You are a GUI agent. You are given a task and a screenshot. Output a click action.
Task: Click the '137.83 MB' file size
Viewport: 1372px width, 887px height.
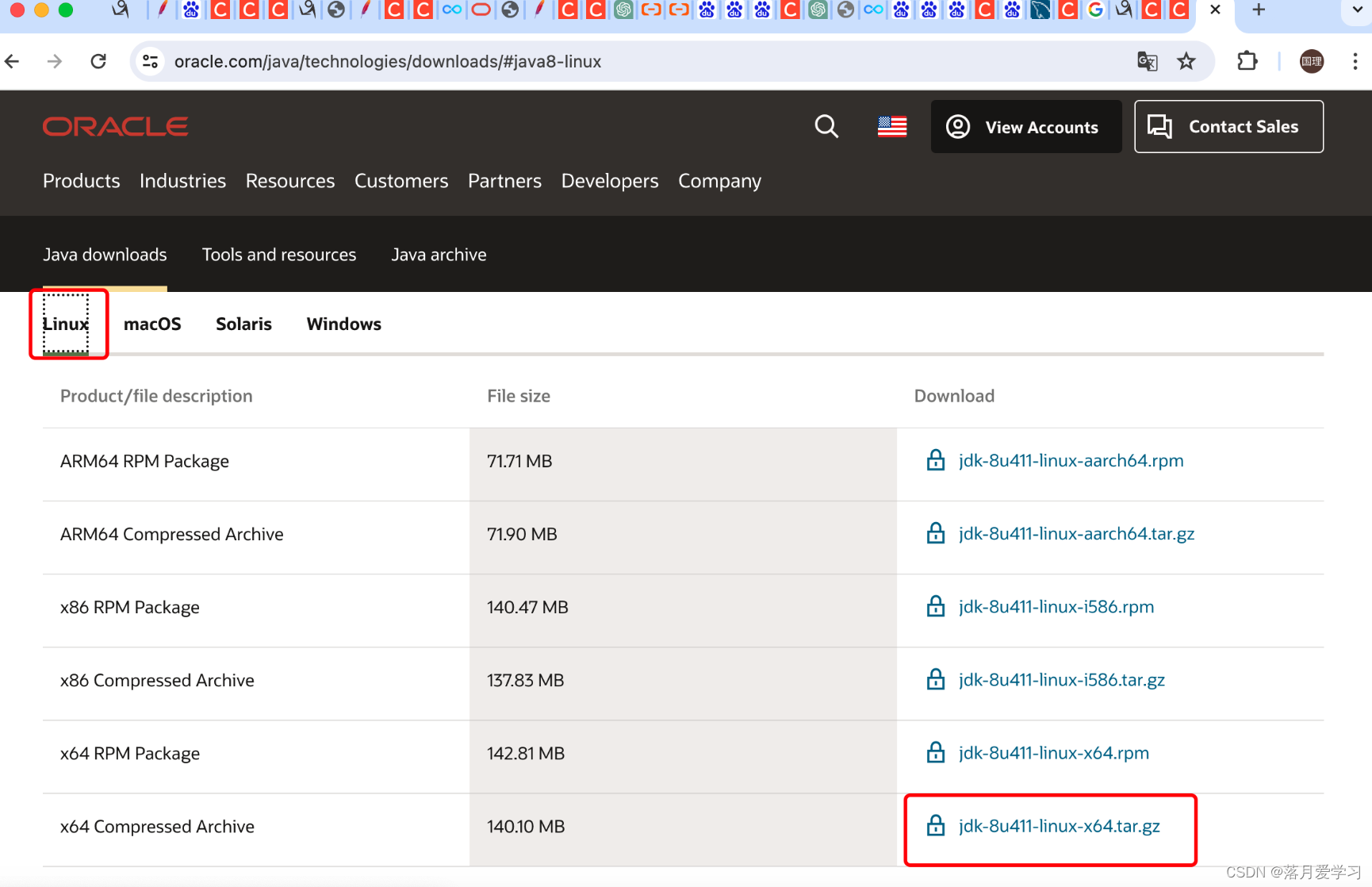[x=525, y=680]
